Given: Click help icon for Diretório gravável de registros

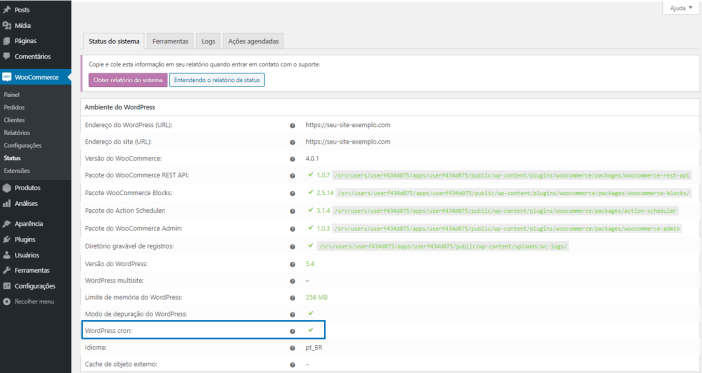Looking at the screenshot, I should coord(292,246).
